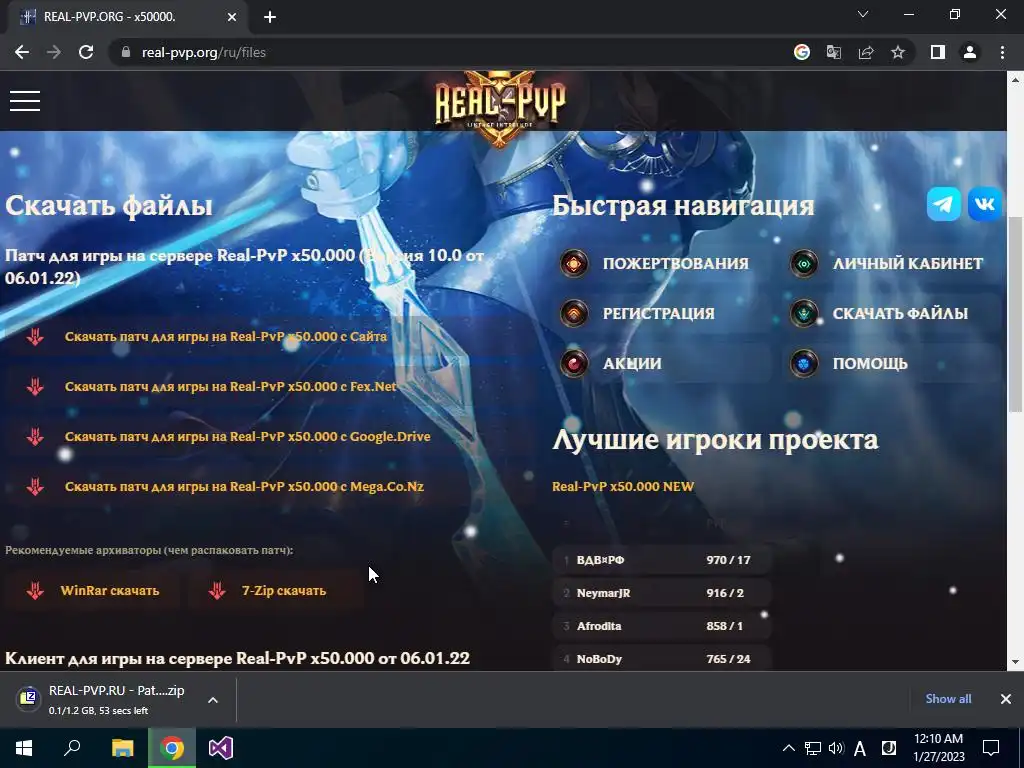Click download arrow icon beside Google.Drive link
The image size is (1024, 768).
(x=35, y=436)
